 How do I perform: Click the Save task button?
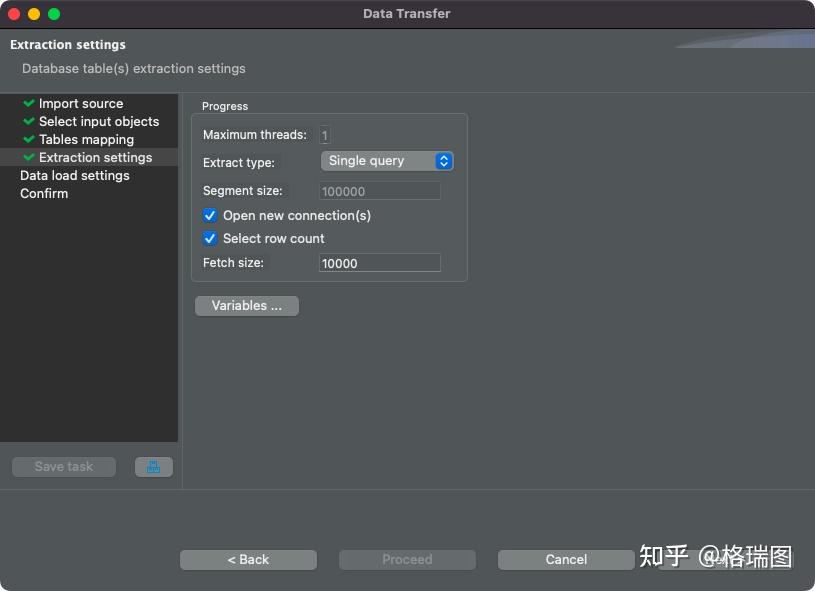click(x=63, y=466)
